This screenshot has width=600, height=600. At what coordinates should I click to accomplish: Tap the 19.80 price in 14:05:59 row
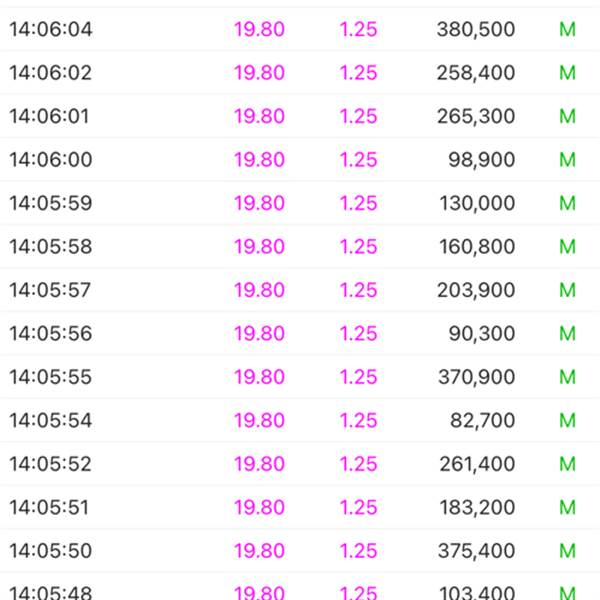259,203
